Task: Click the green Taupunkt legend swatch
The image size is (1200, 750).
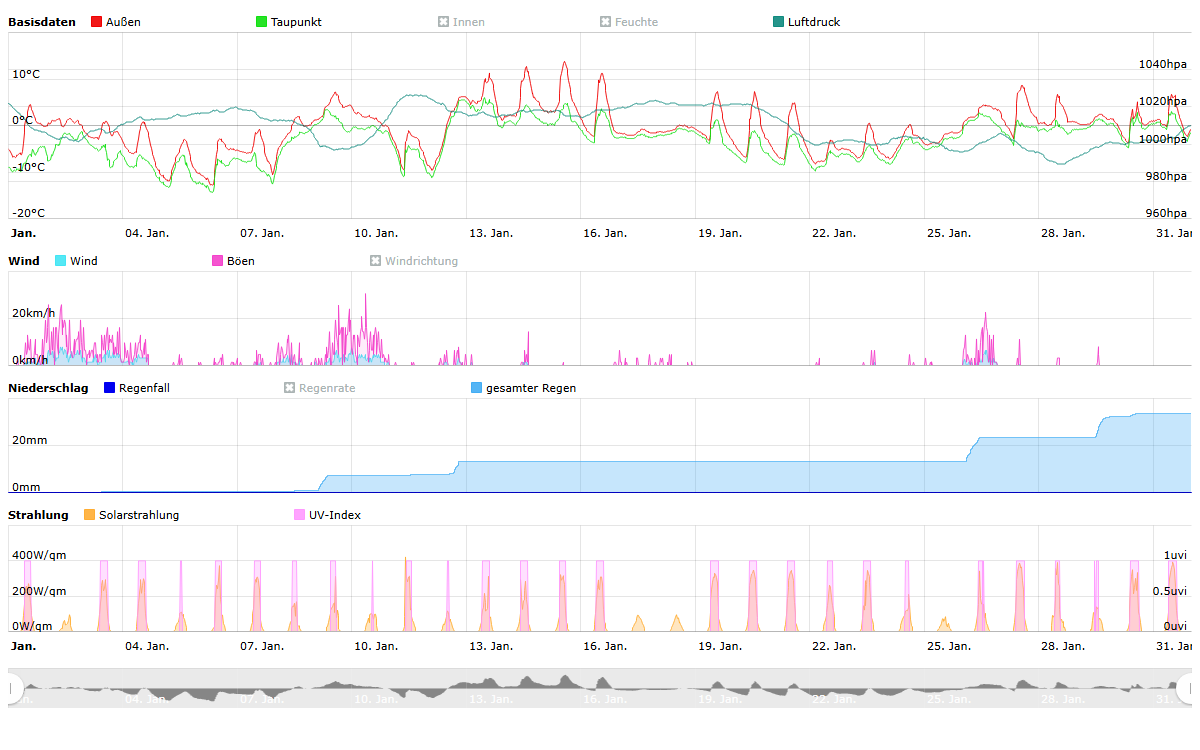Action: coord(262,22)
